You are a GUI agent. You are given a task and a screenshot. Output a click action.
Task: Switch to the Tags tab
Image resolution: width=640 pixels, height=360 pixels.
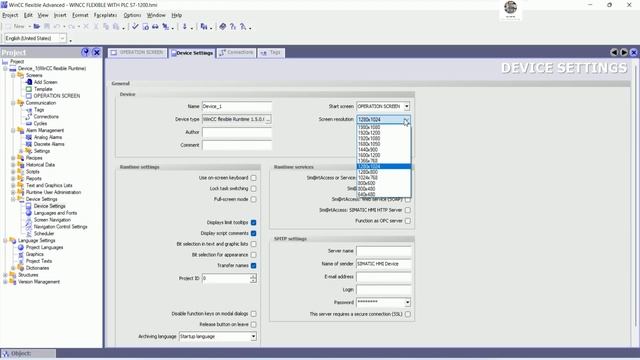(x=271, y=53)
